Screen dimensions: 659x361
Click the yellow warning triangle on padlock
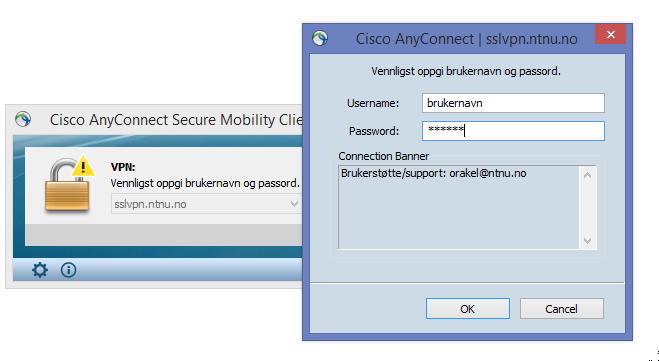coord(83,166)
